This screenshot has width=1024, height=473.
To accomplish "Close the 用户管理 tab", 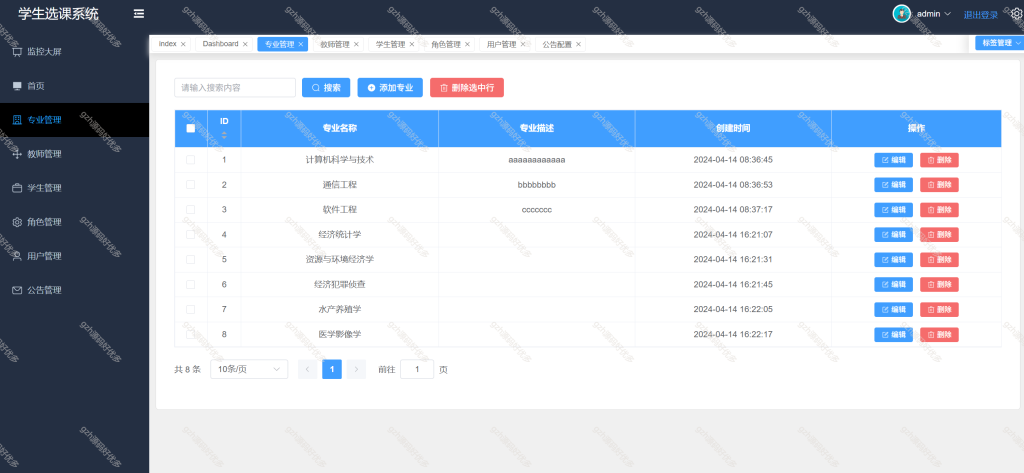I will (x=522, y=44).
